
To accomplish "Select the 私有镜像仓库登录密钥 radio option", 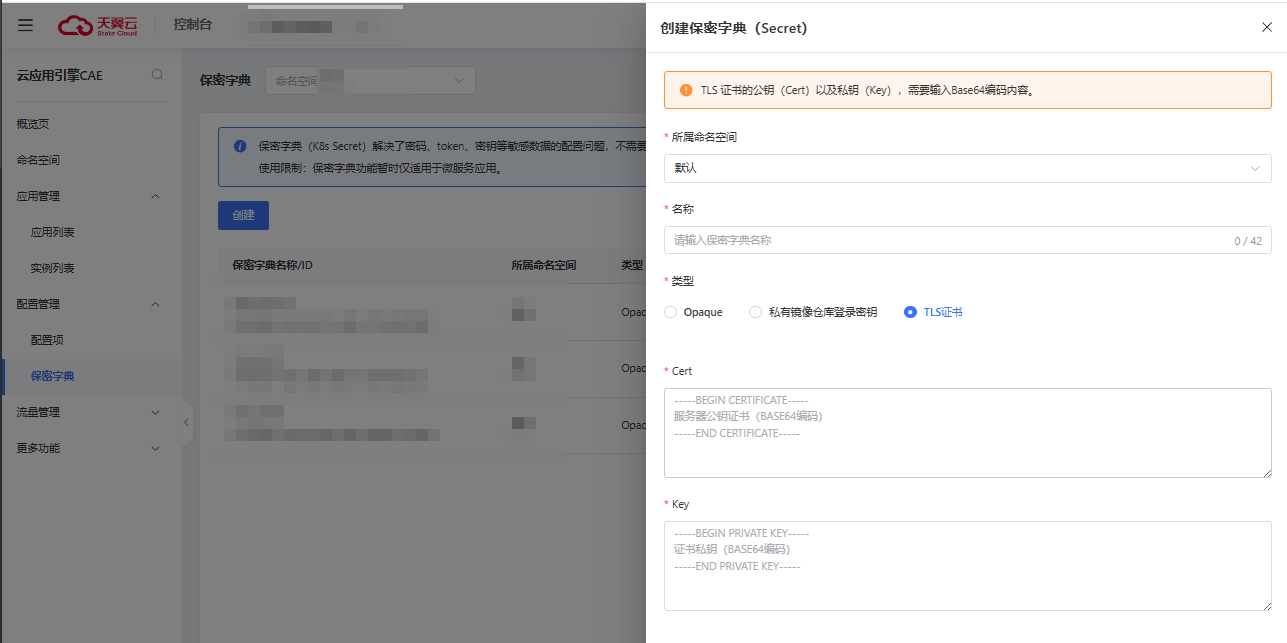I will pyautogui.click(x=756, y=312).
